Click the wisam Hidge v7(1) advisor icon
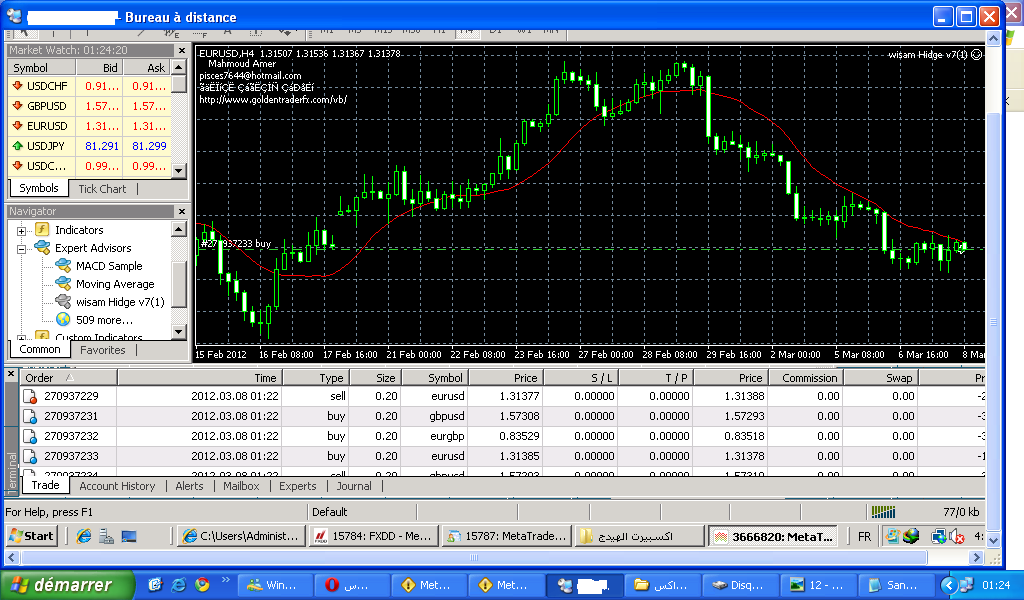 (x=63, y=302)
